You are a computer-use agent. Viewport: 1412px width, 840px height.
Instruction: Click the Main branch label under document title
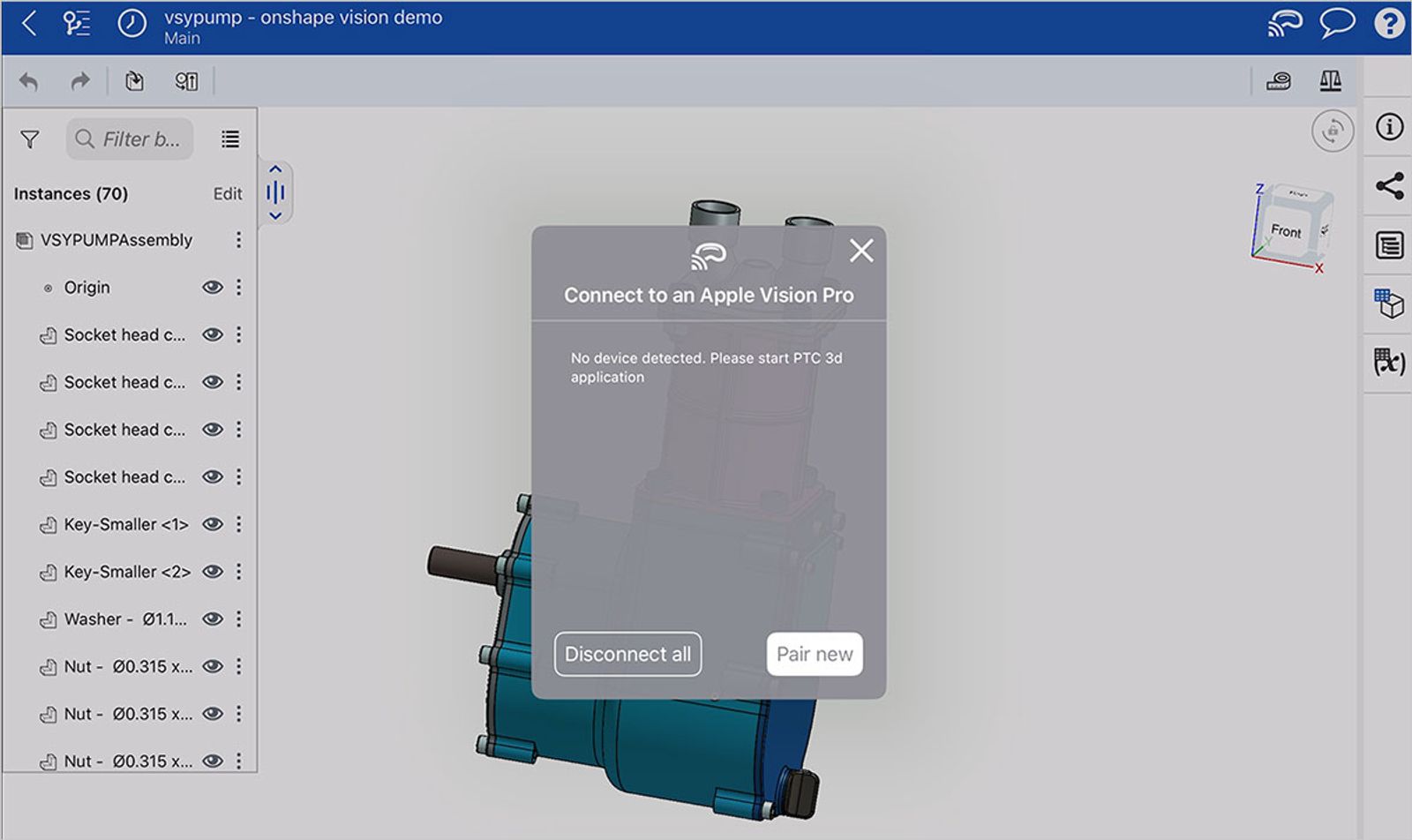(x=181, y=38)
